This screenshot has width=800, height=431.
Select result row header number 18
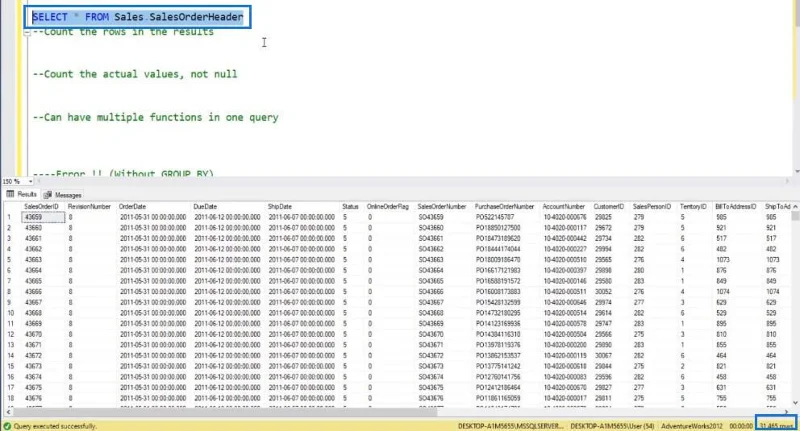[x=12, y=398]
